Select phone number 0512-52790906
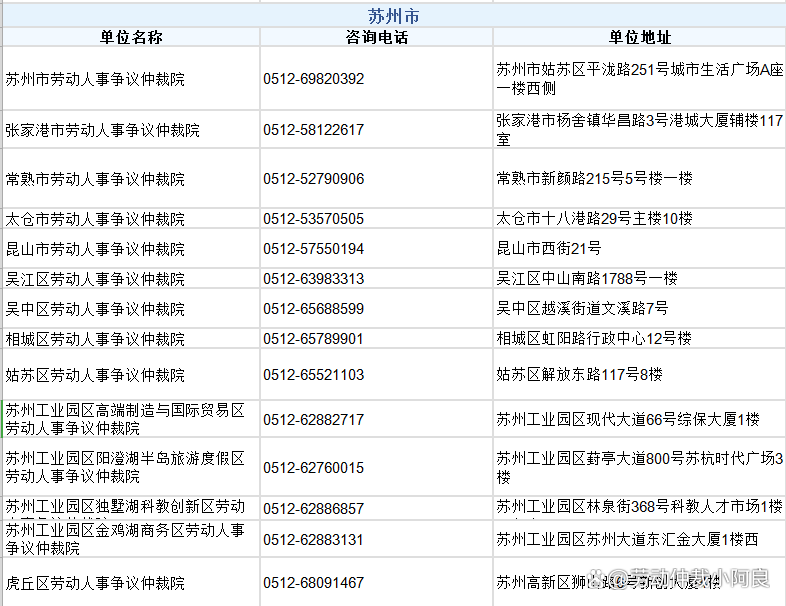 click(x=314, y=179)
